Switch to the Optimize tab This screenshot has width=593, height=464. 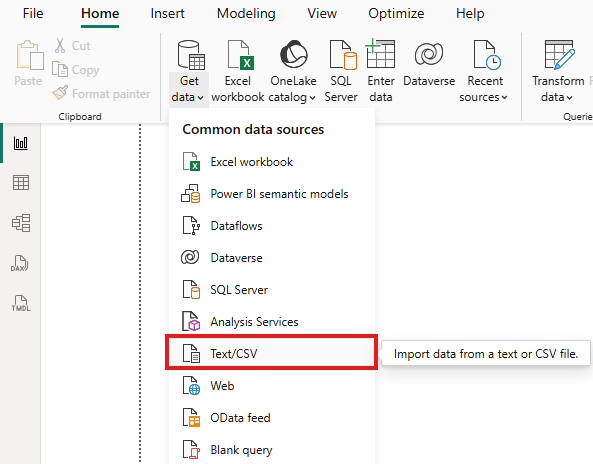[x=396, y=14]
